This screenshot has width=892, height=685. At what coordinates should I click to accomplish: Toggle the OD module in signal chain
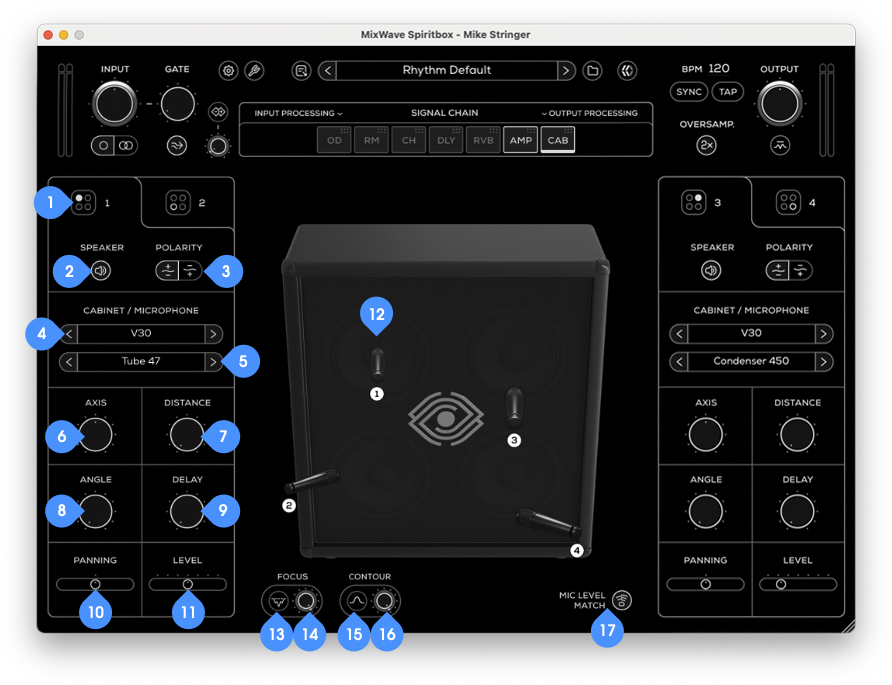pos(334,140)
